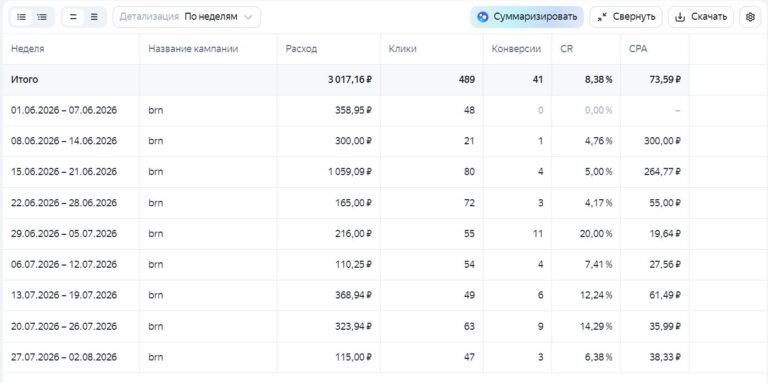This screenshot has width=768, height=383.
Task: Click CR value 5,00 %
Action: pos(598,172)
